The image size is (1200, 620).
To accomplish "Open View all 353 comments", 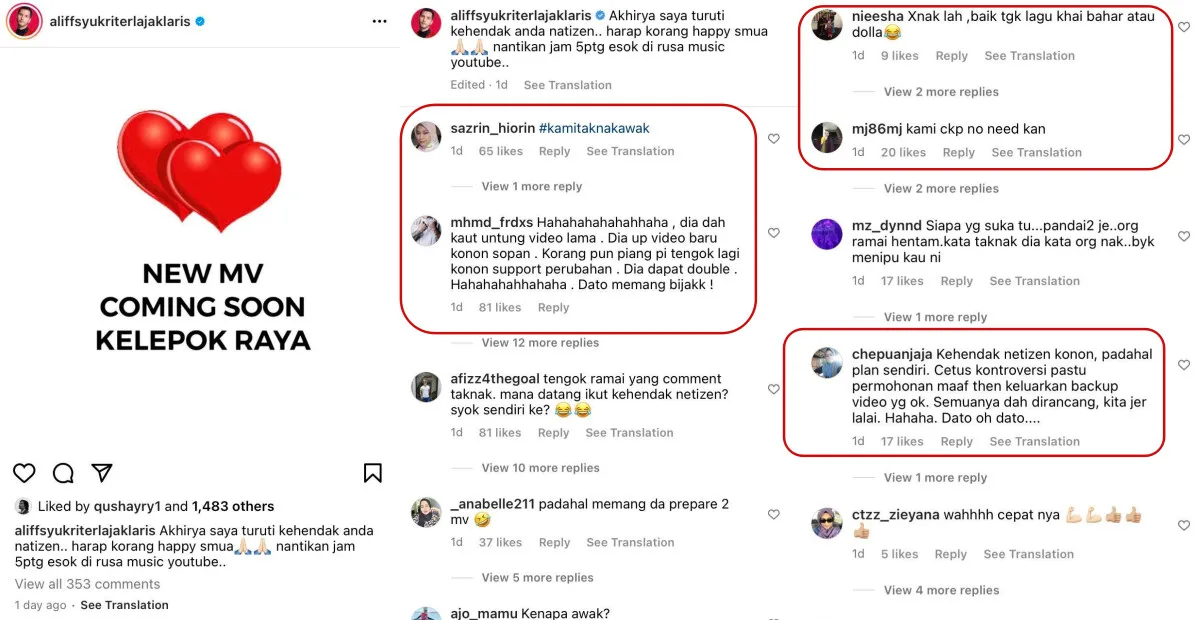I will (x=87, y=584).
